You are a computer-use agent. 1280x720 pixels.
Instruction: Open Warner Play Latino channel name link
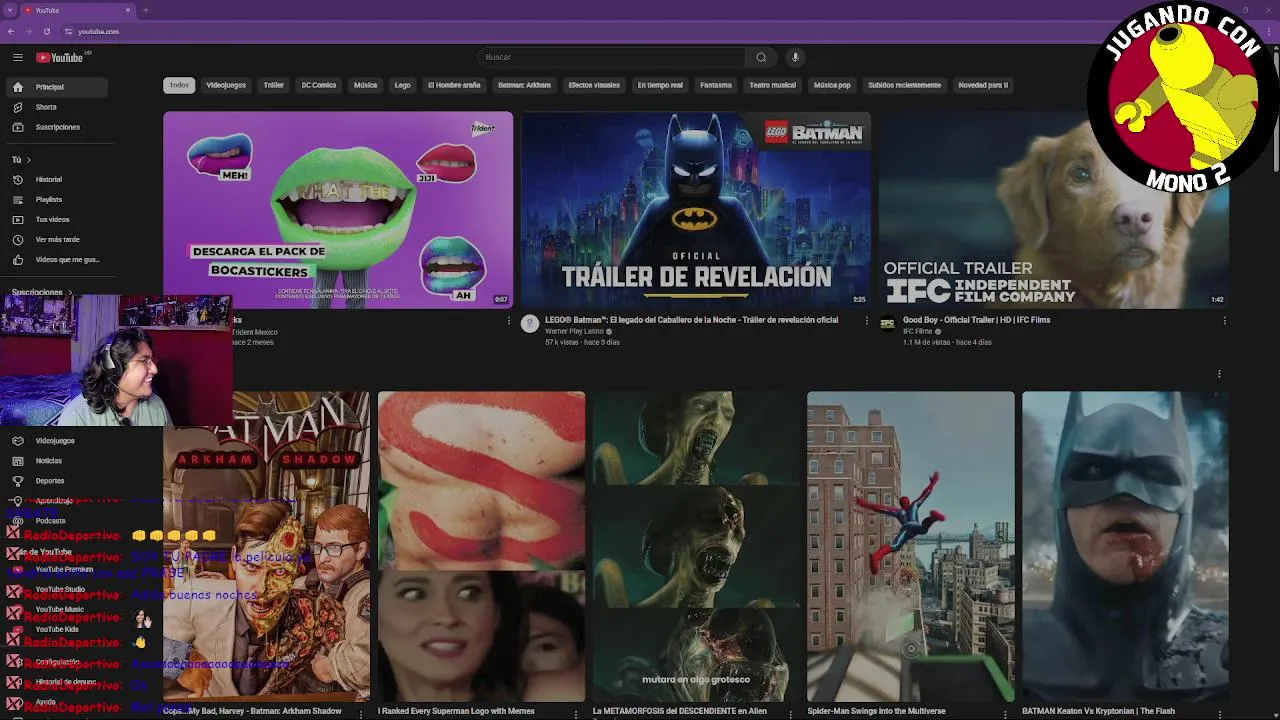tap(574, 331)
